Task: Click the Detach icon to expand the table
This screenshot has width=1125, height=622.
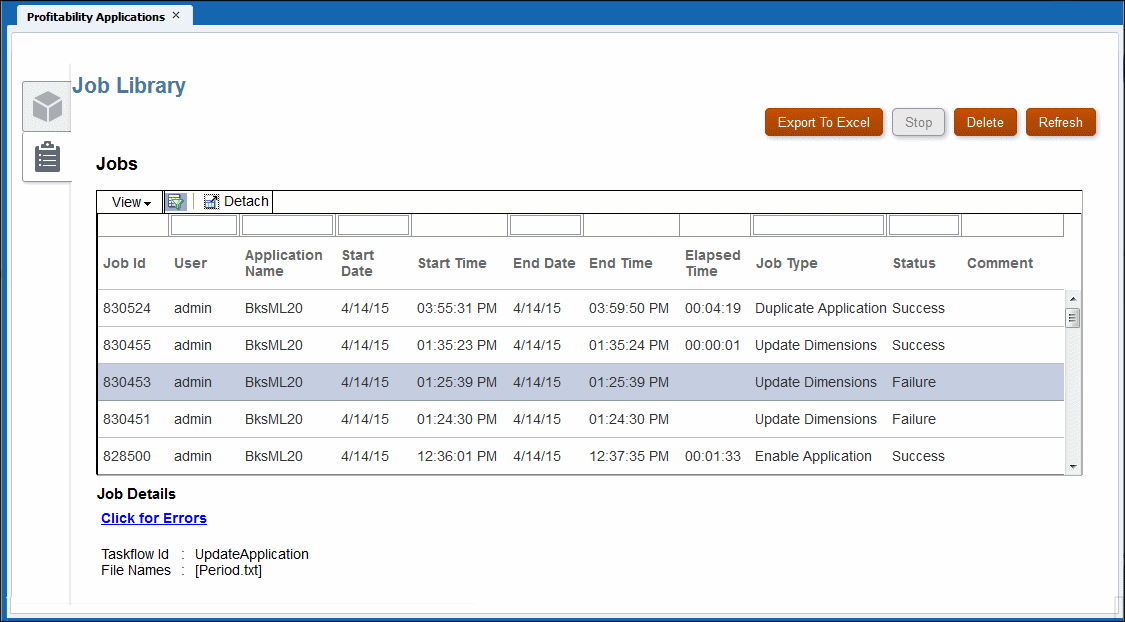Action: [211, 201]
